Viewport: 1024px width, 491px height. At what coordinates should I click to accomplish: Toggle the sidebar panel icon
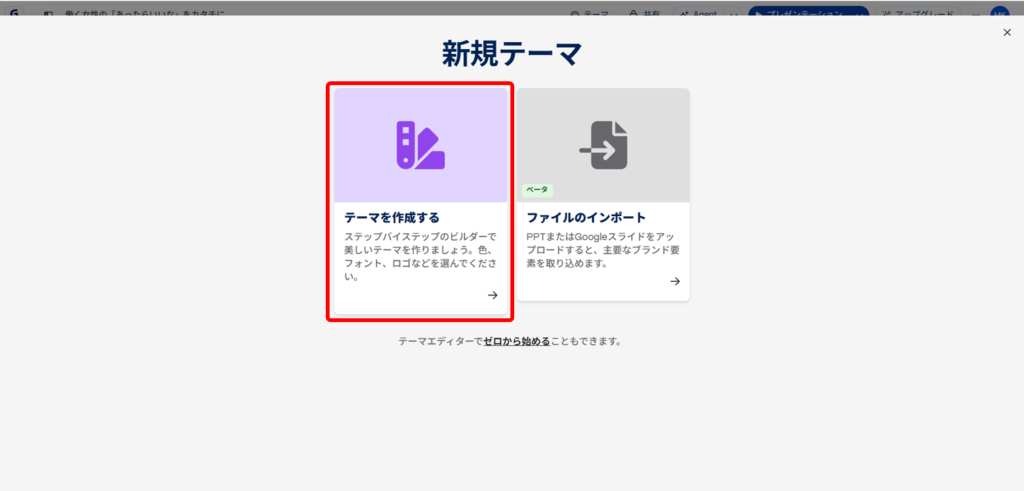coord(47,13)
